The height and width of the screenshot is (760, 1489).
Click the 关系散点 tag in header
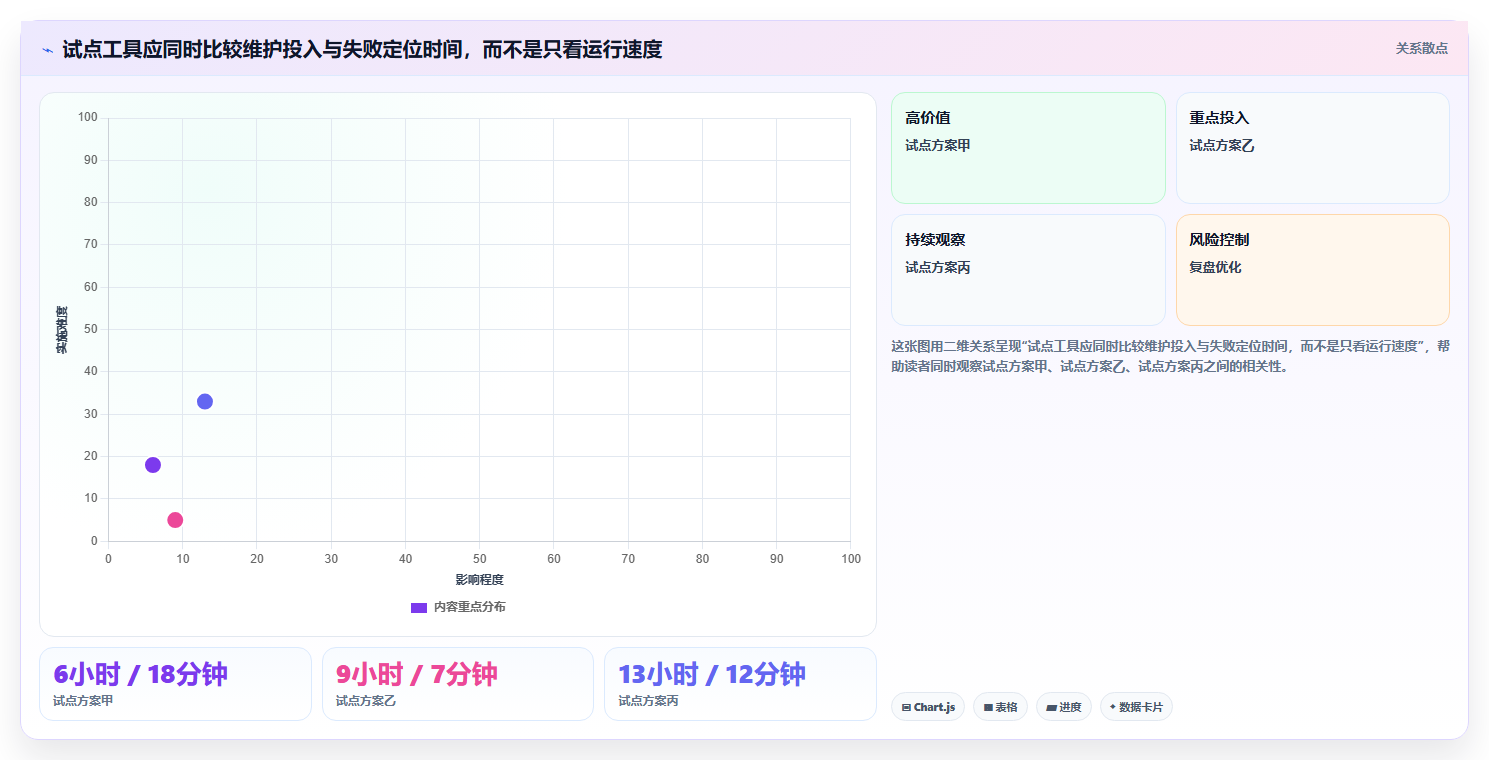point(1421,48)
